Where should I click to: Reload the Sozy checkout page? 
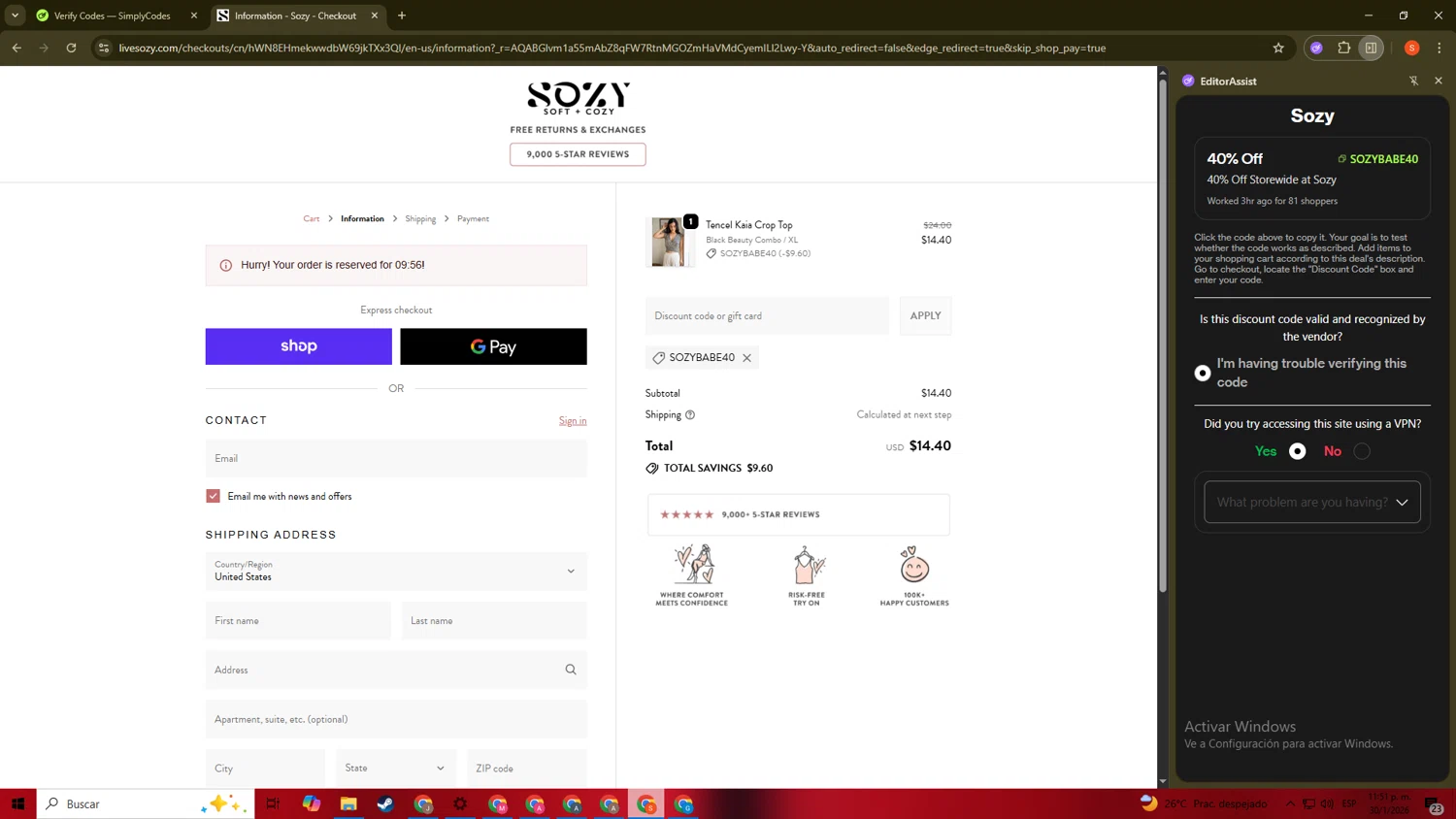71,48
